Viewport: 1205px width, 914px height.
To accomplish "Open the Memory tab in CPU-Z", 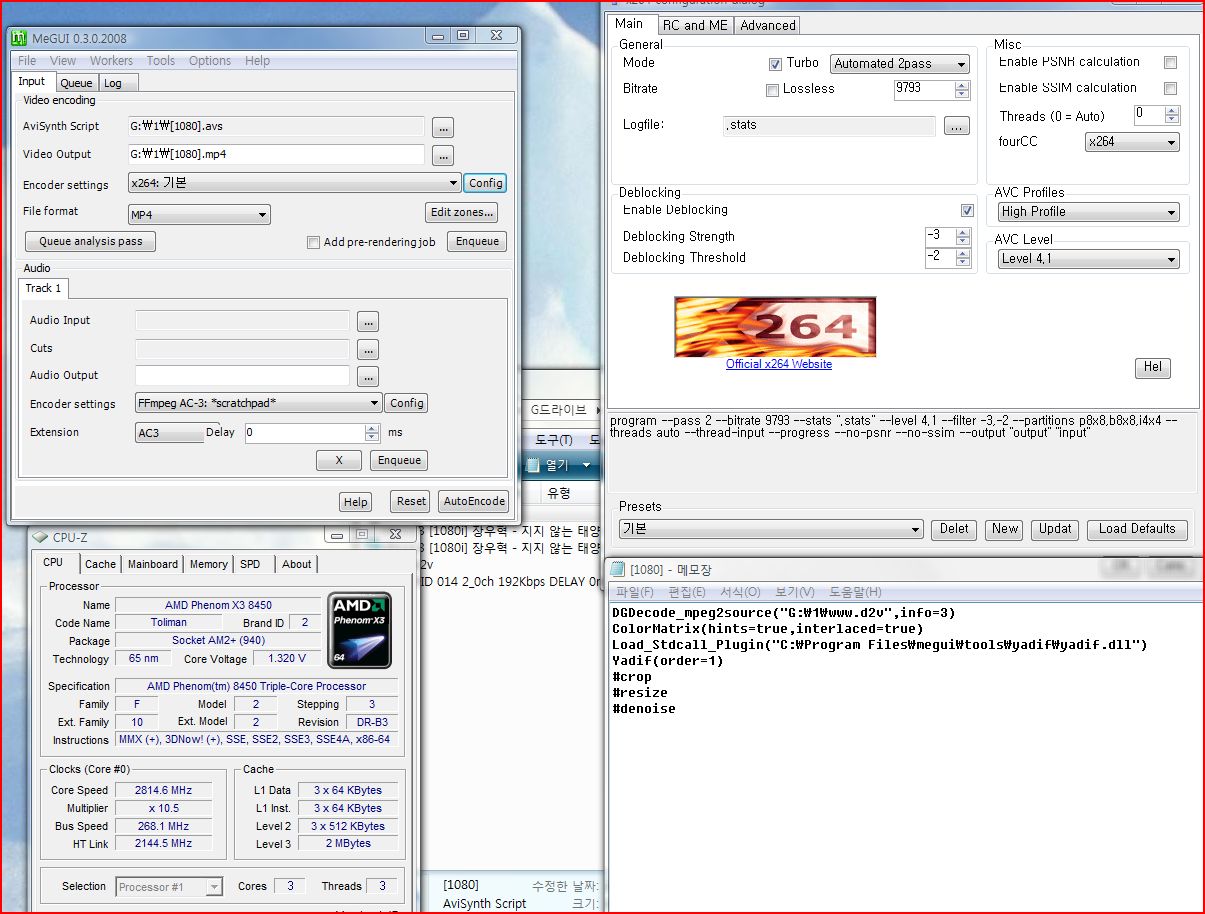I will (209, 564).
